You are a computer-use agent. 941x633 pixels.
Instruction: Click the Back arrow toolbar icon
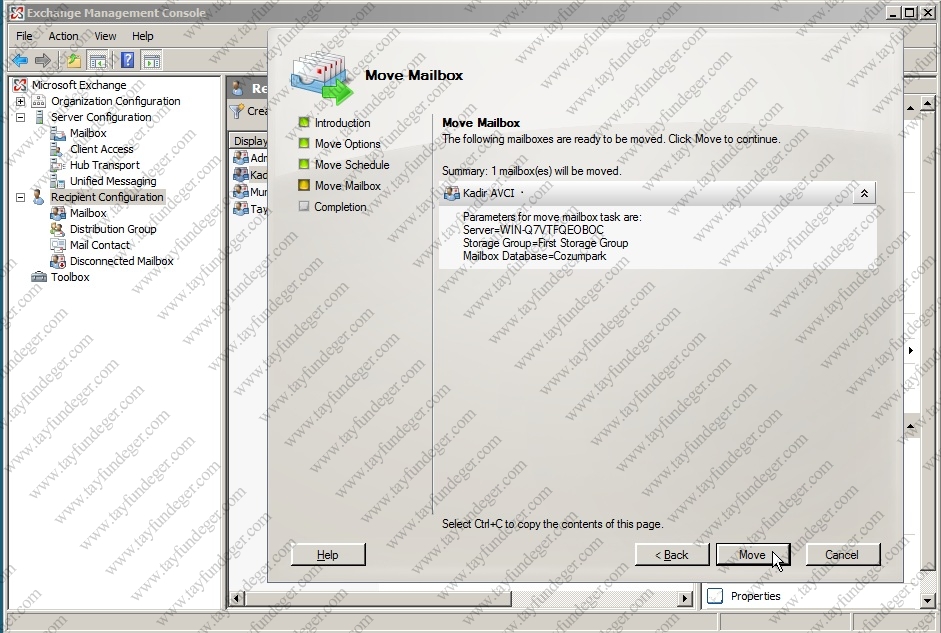click(20, 60)
